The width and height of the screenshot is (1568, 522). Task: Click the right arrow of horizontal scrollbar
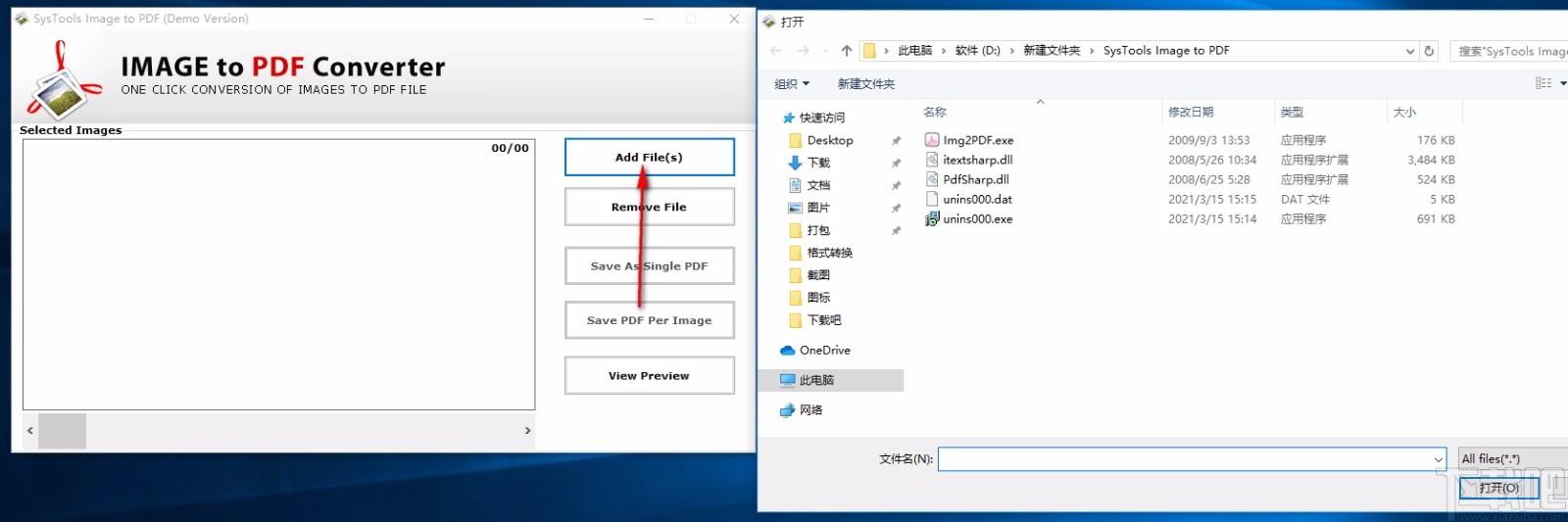coord(527,431)
